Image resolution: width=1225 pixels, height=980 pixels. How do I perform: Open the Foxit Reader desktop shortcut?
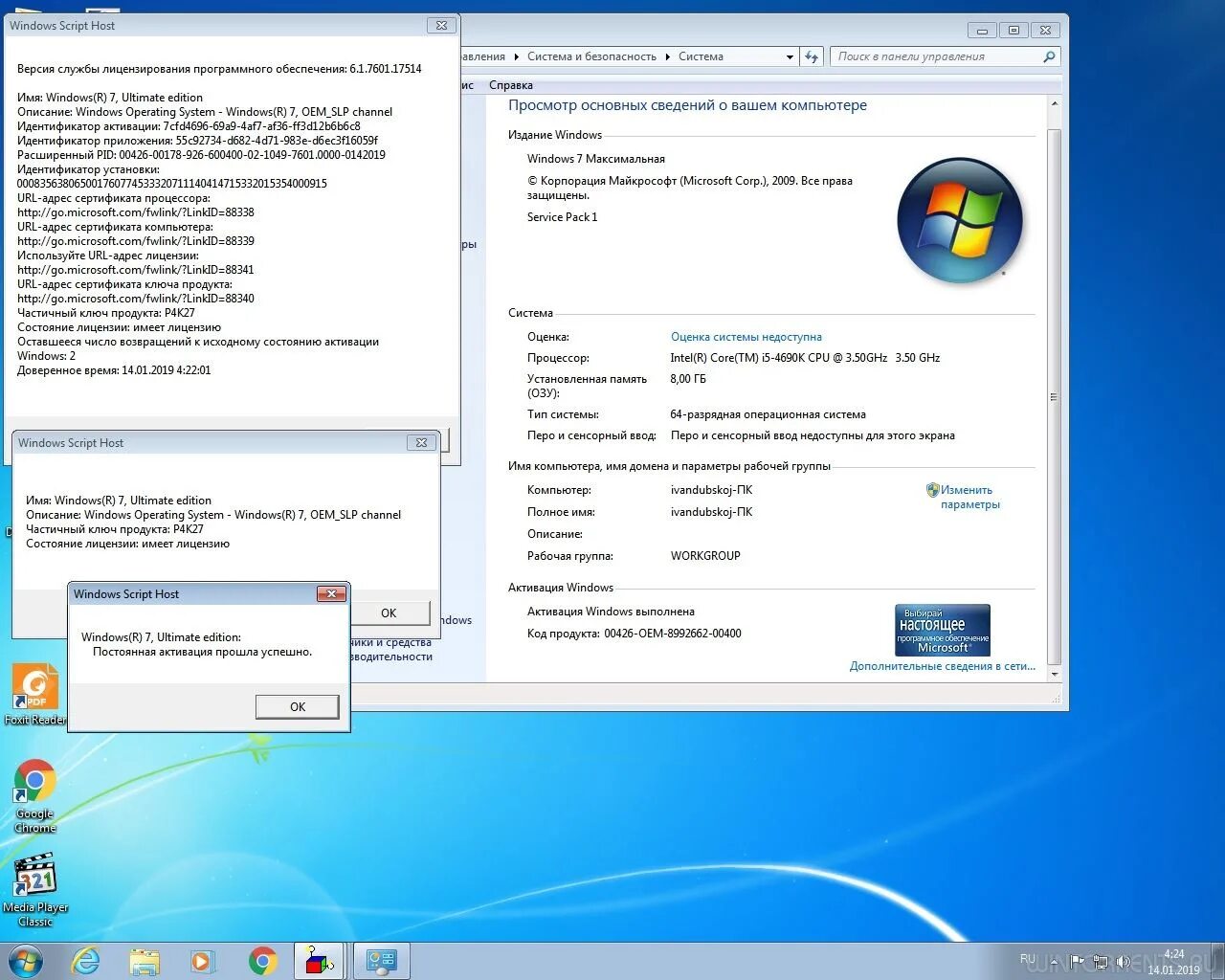[34, 694]
